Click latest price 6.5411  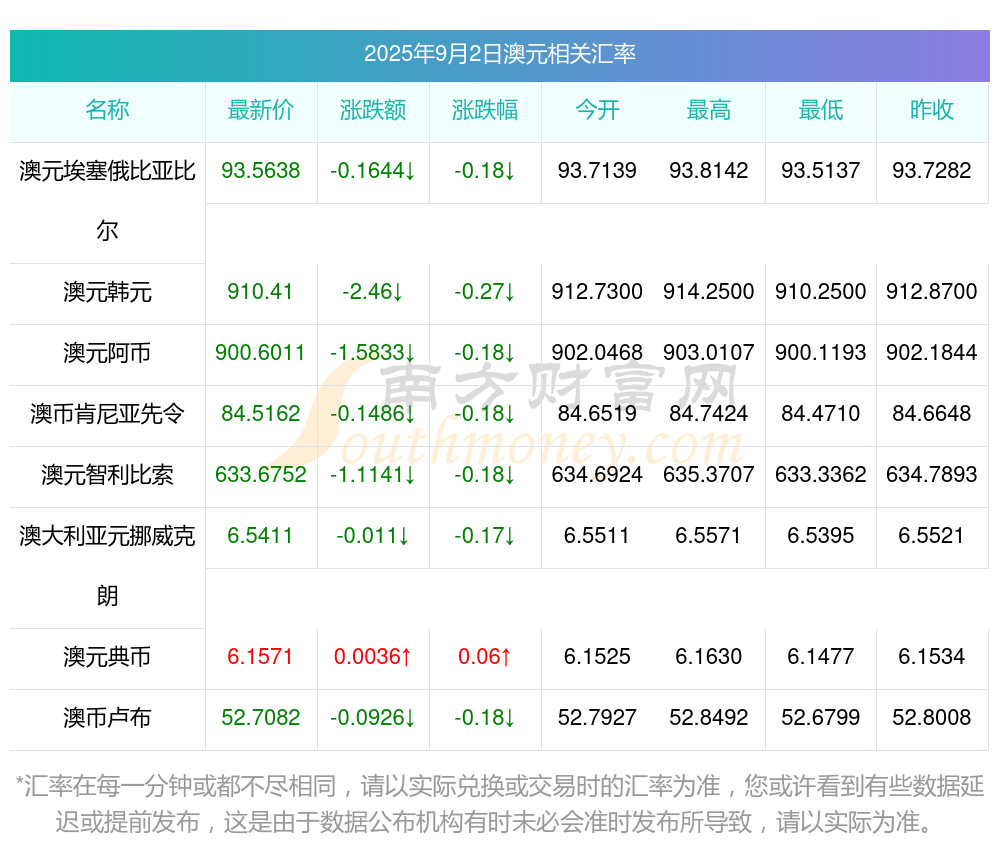(x=260, y=536)
